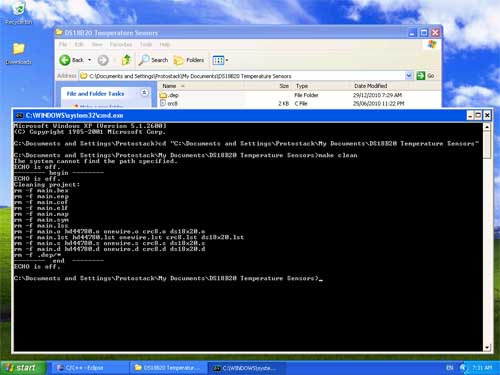Click the 'rm -f .dep/*' console line
This screenshot has height=375, width=500.
coord(37,255)
